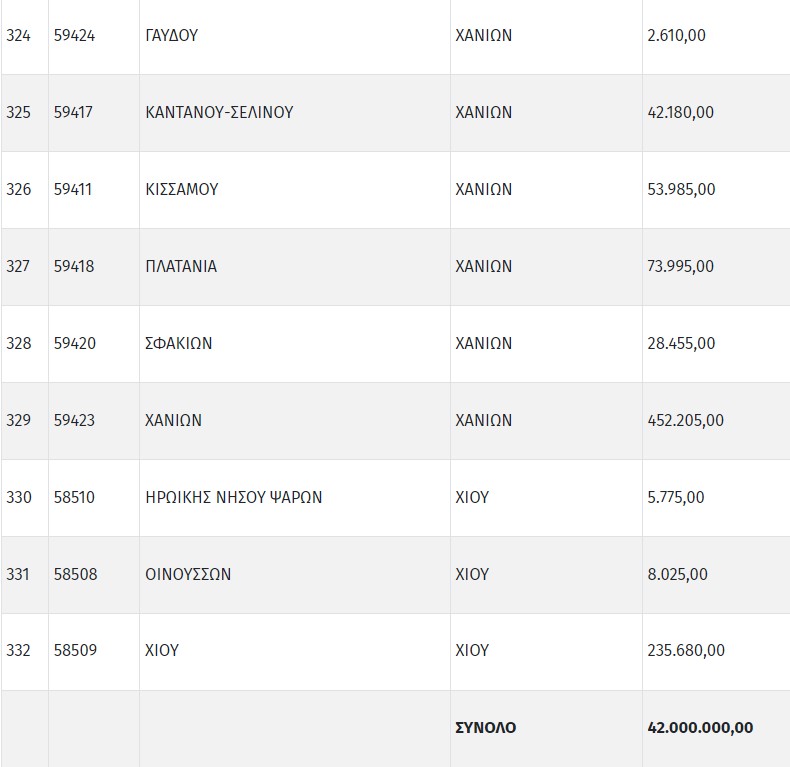
Task: Click row number 331
Action: (x=18, y=575)
